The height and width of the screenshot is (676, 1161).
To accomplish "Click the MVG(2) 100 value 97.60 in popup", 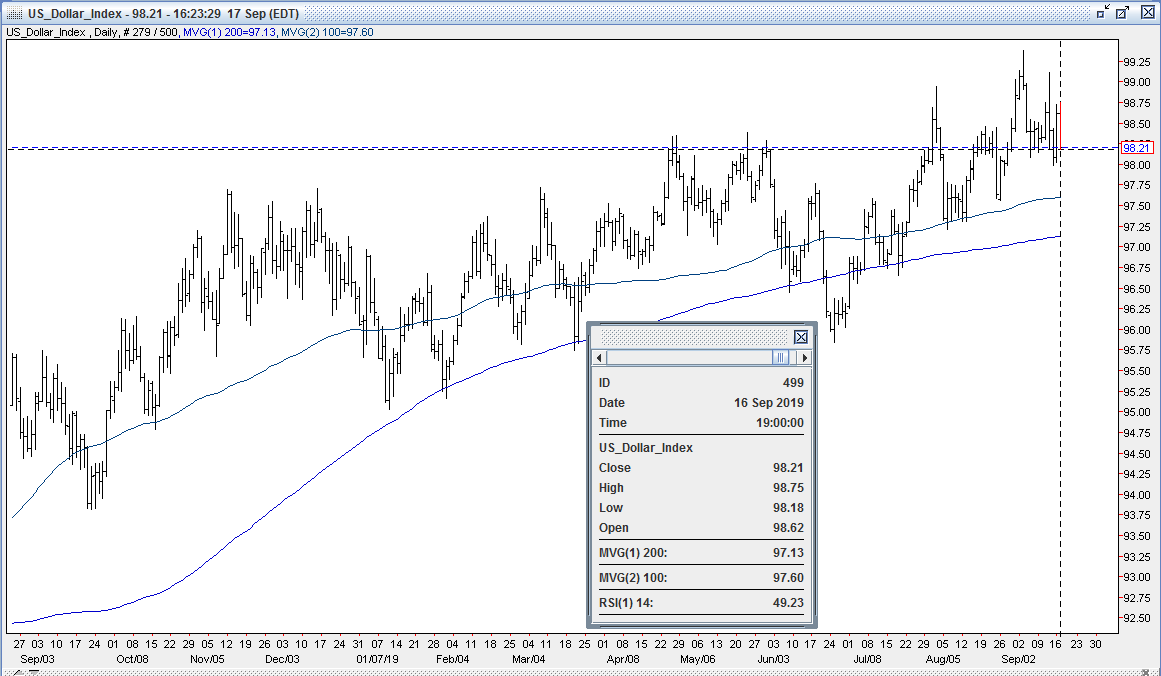I will 789,578.
